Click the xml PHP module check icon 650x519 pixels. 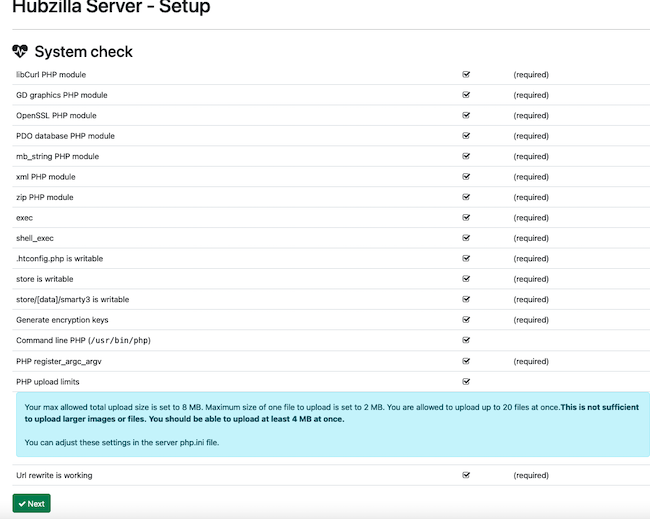tap(466, 177)
